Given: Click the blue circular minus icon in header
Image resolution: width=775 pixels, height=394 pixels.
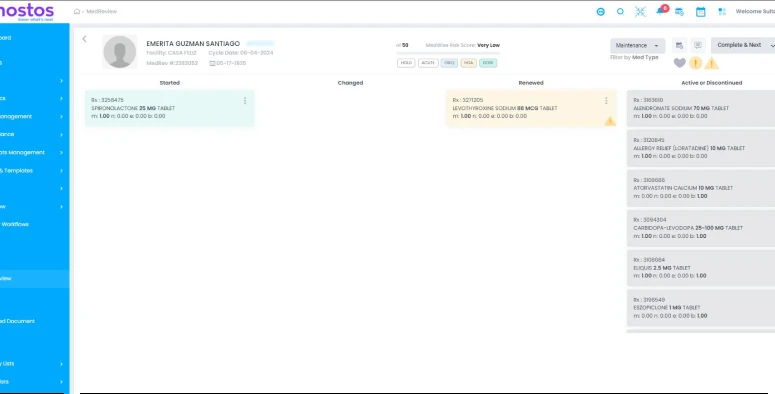Looking at the screenshot, I should coord(601,12).
